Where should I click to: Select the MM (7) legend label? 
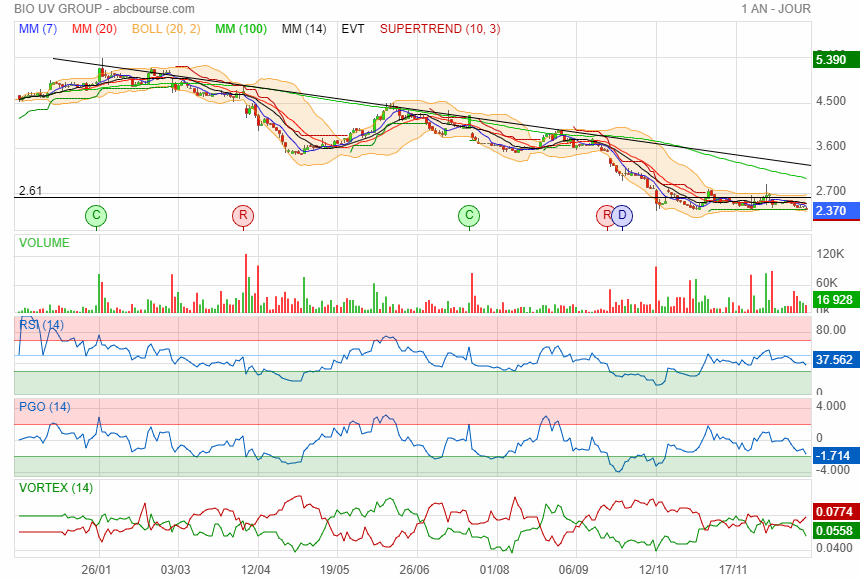click(x=38, y=29)
